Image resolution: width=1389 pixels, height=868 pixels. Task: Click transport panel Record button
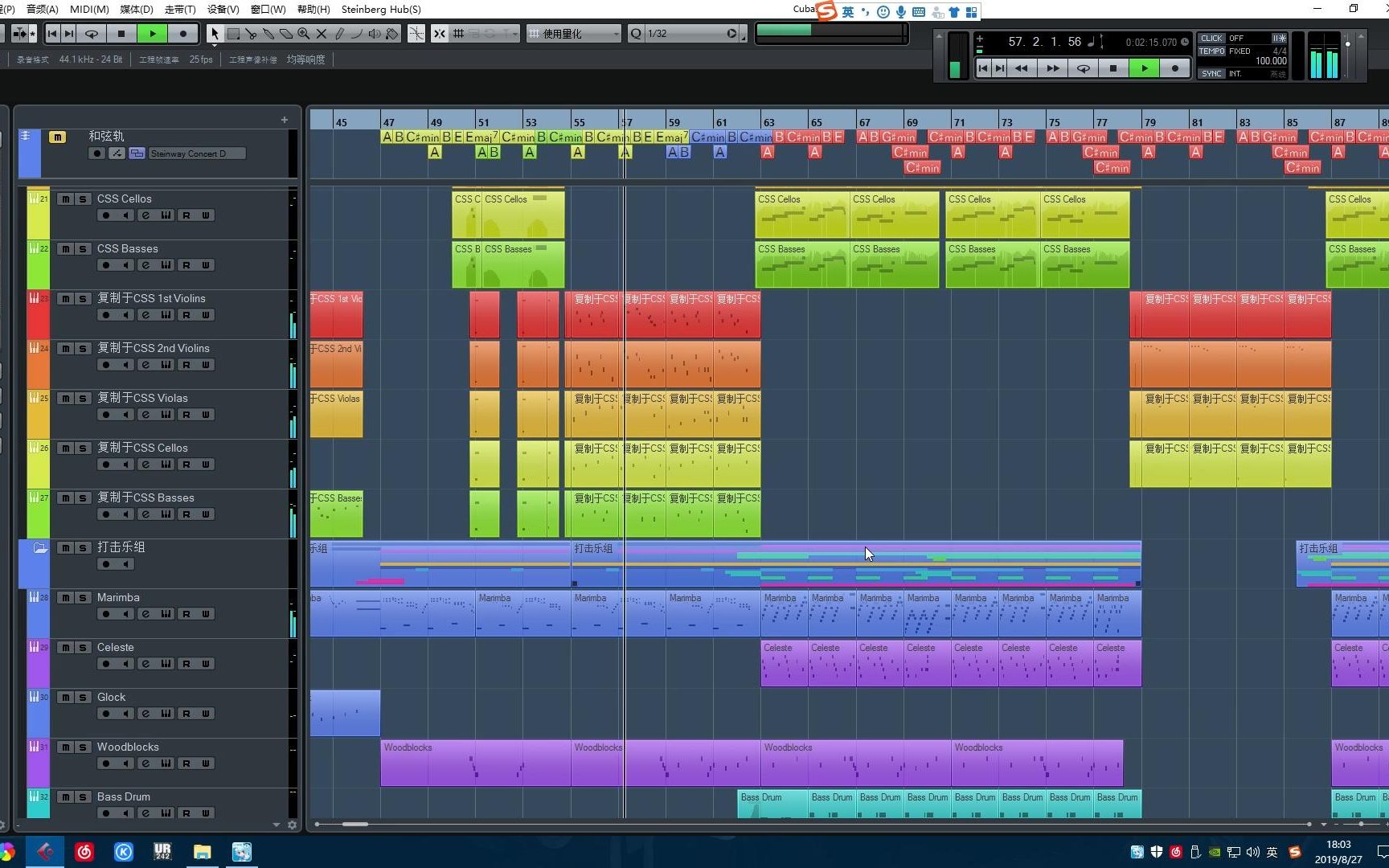pos(1175,68)
